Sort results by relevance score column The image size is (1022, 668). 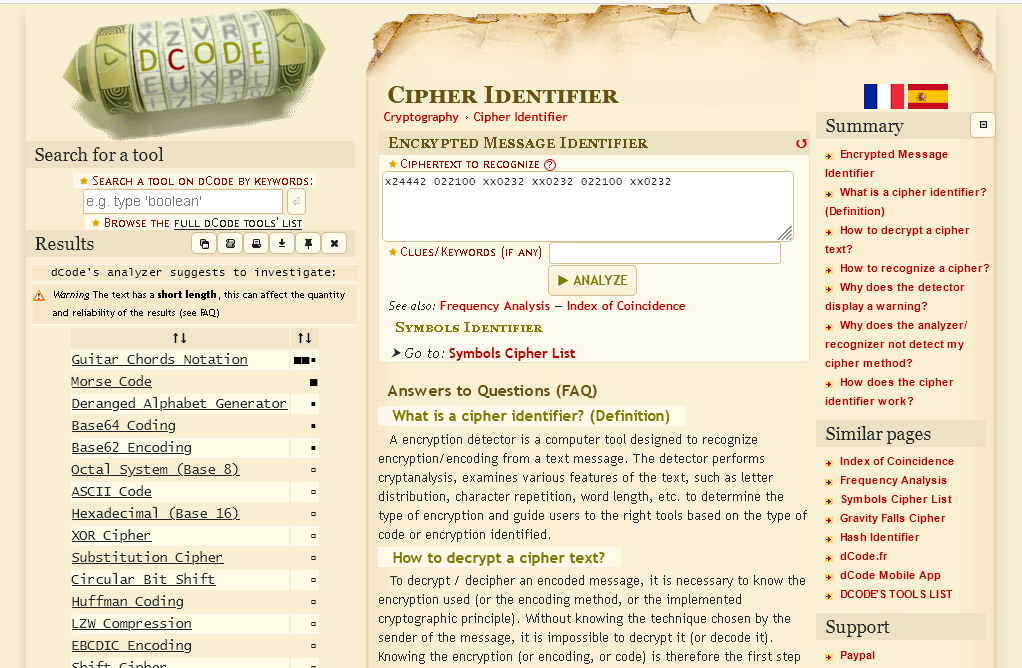pos(304,338)
